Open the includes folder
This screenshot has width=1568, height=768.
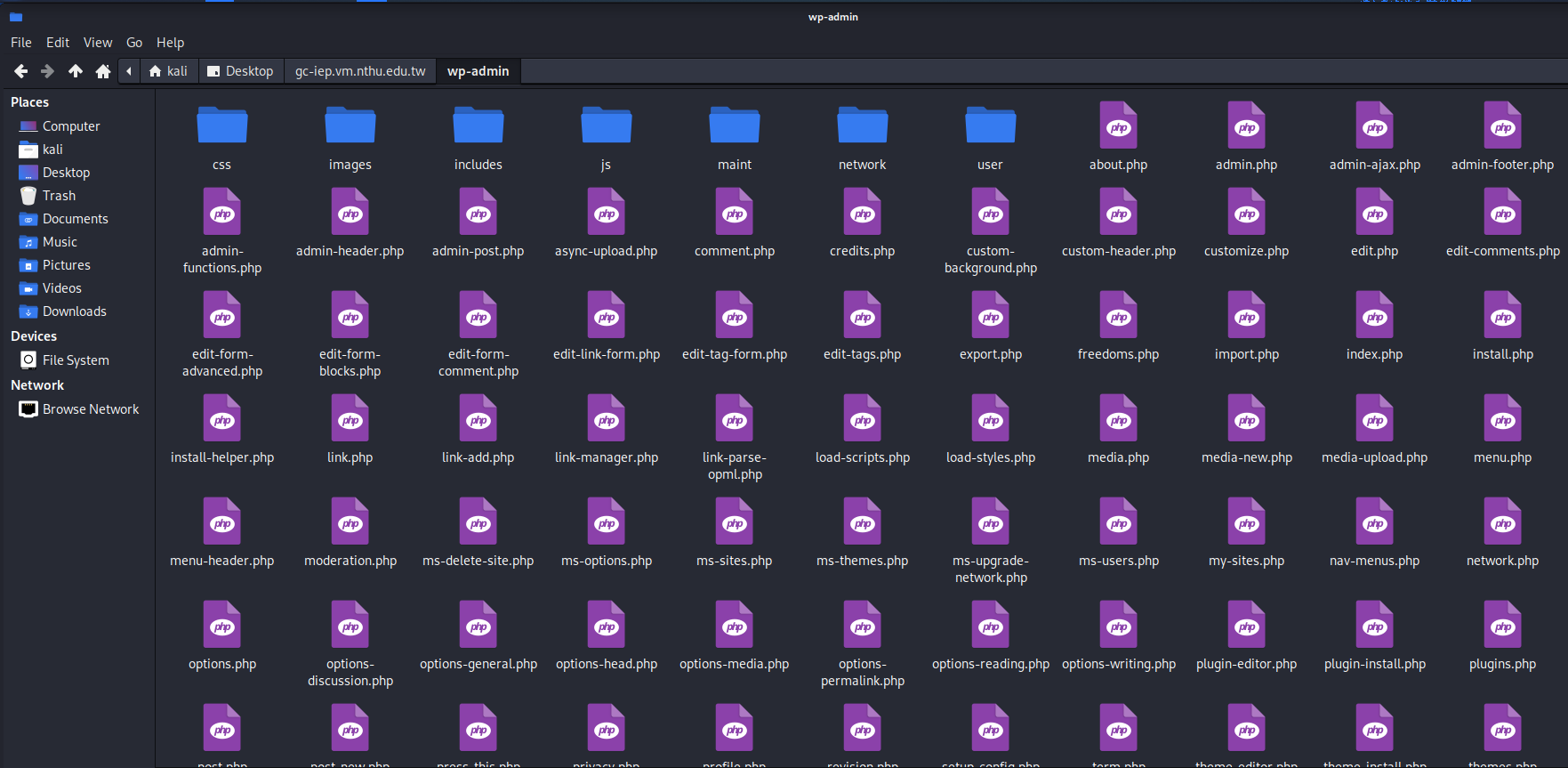click(478, 125)
